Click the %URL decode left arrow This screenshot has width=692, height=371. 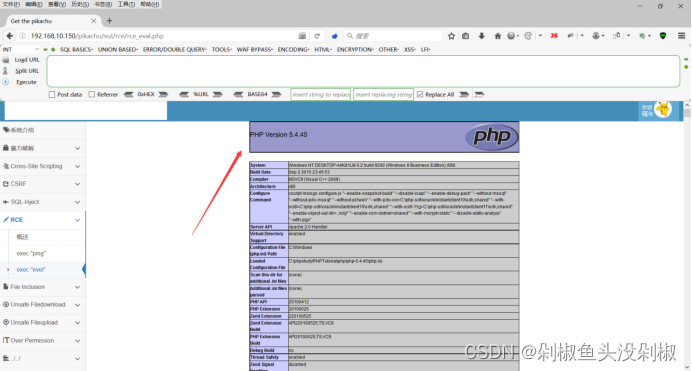(x=184, y=94)
